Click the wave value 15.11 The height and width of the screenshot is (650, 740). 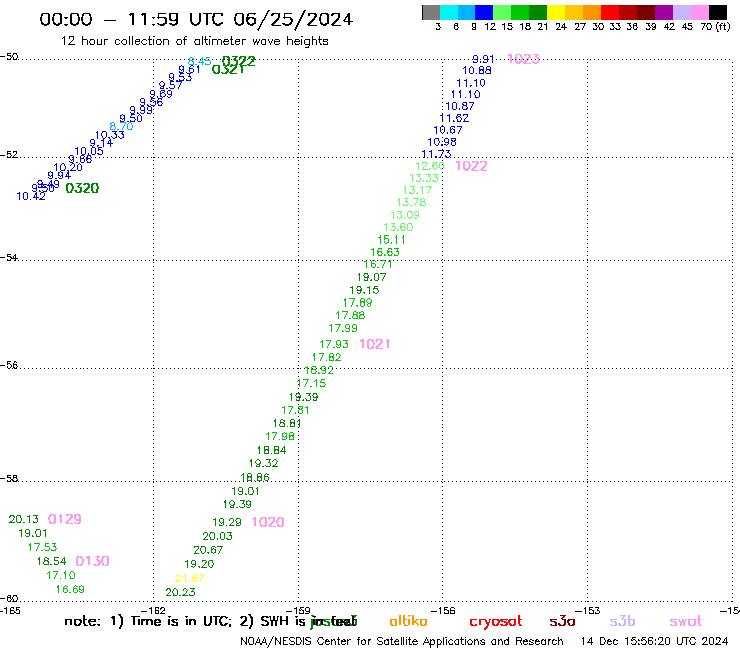tap(391, 240)
